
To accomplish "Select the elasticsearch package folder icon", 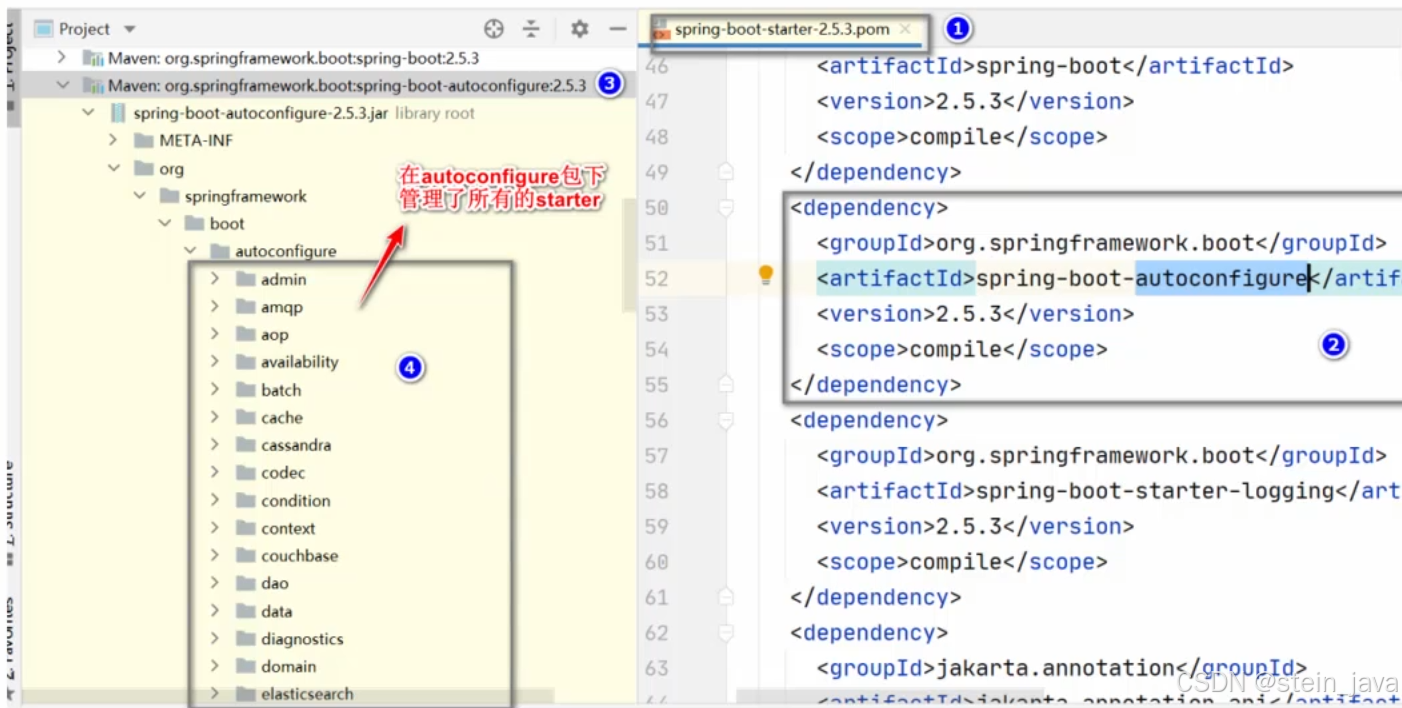I will click(245, 693).
